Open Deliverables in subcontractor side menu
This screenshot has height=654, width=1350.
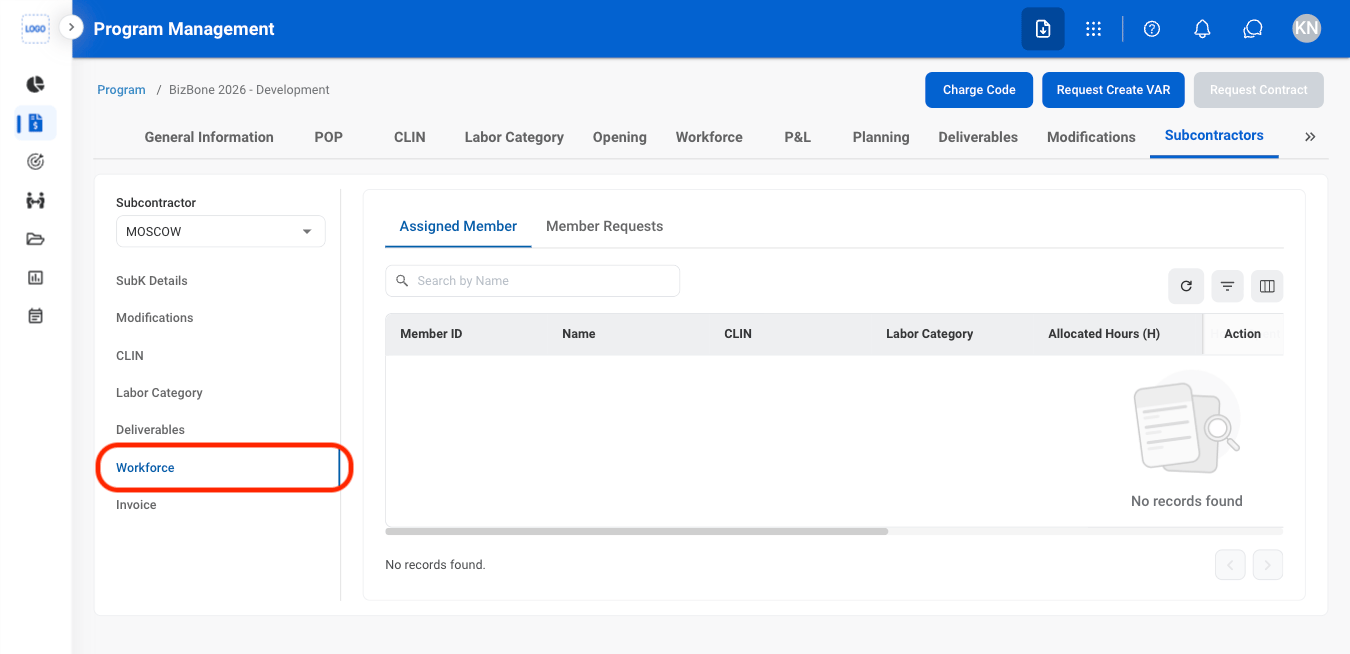click(150, 430)
